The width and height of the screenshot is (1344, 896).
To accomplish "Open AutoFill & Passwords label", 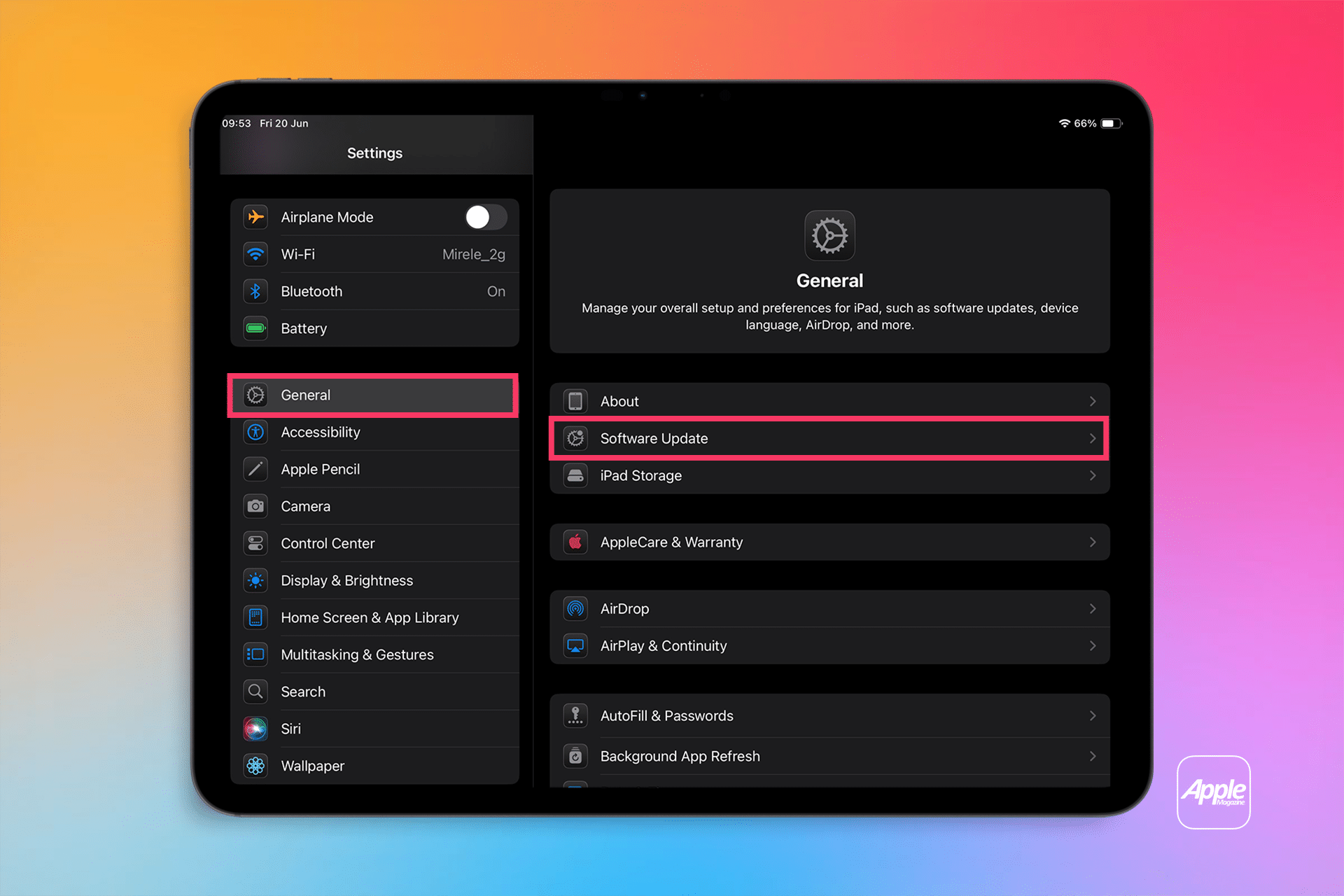I will [666, 715].
